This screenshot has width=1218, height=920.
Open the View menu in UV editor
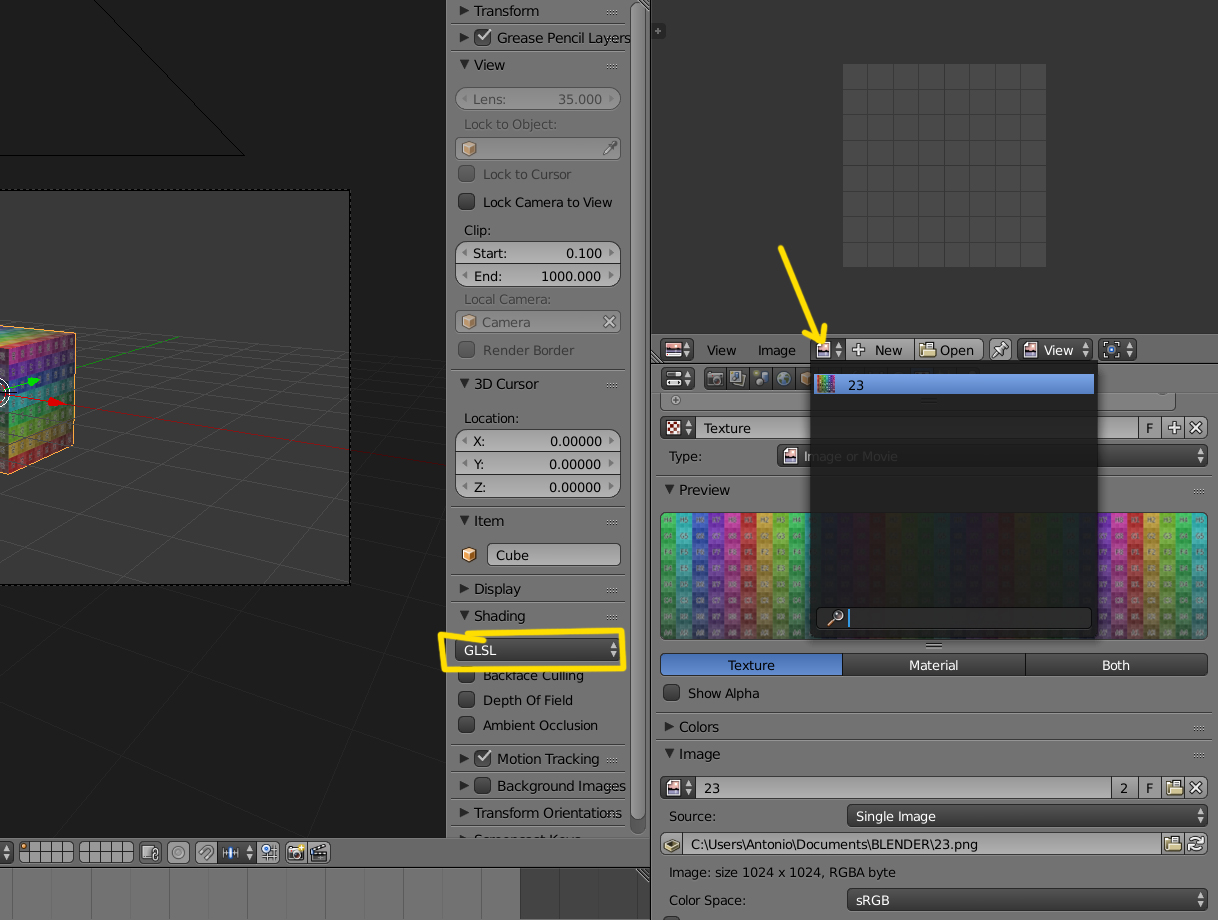click(721, 350)
